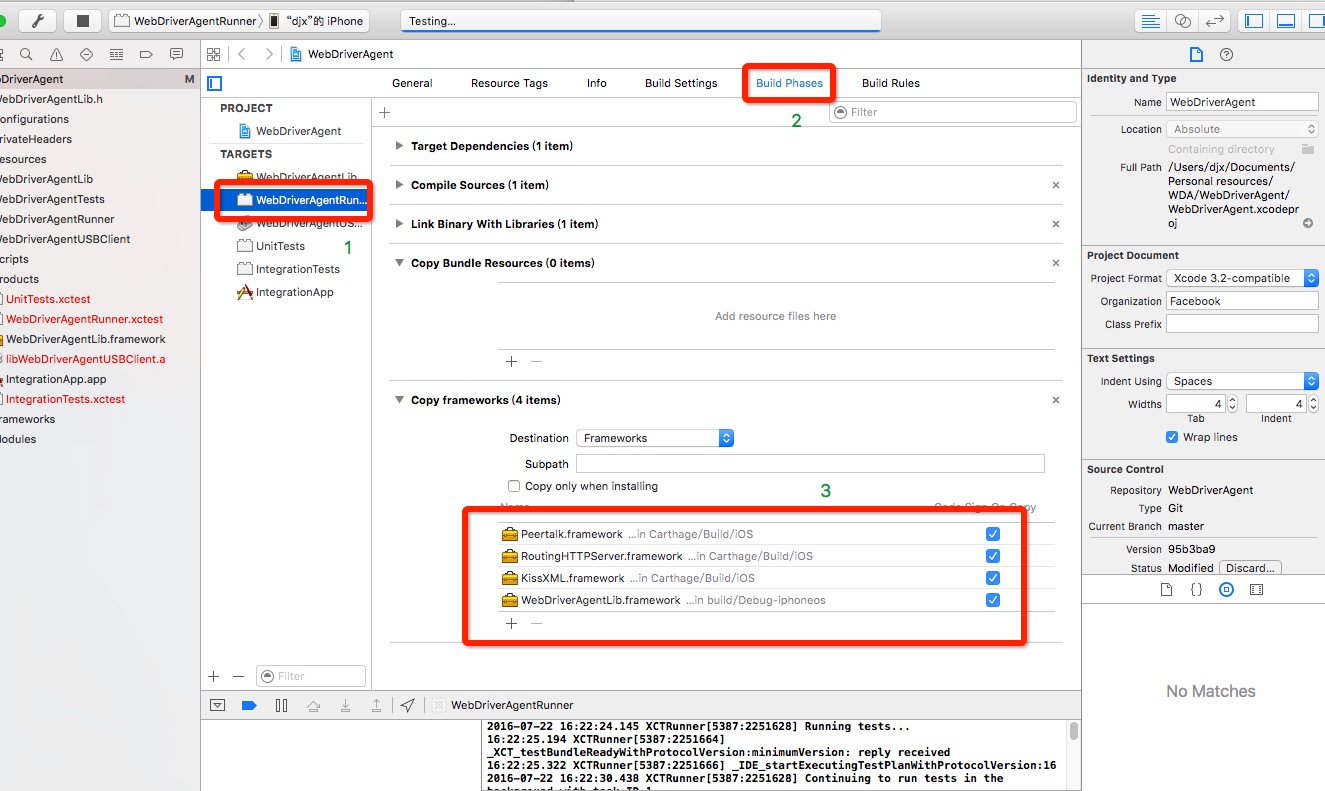1325x791 pixels.
Task: Select WebDriverAgentRunner scheme in toolbar
Action: pyautogui.click(x=186, y=21)
